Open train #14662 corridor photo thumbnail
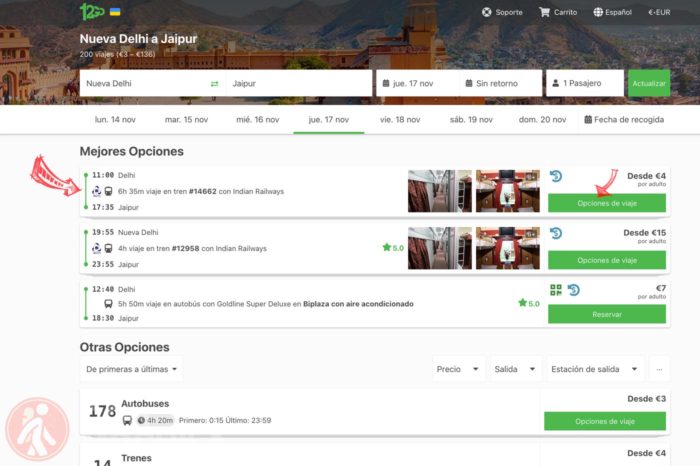 tap(440, 191)
